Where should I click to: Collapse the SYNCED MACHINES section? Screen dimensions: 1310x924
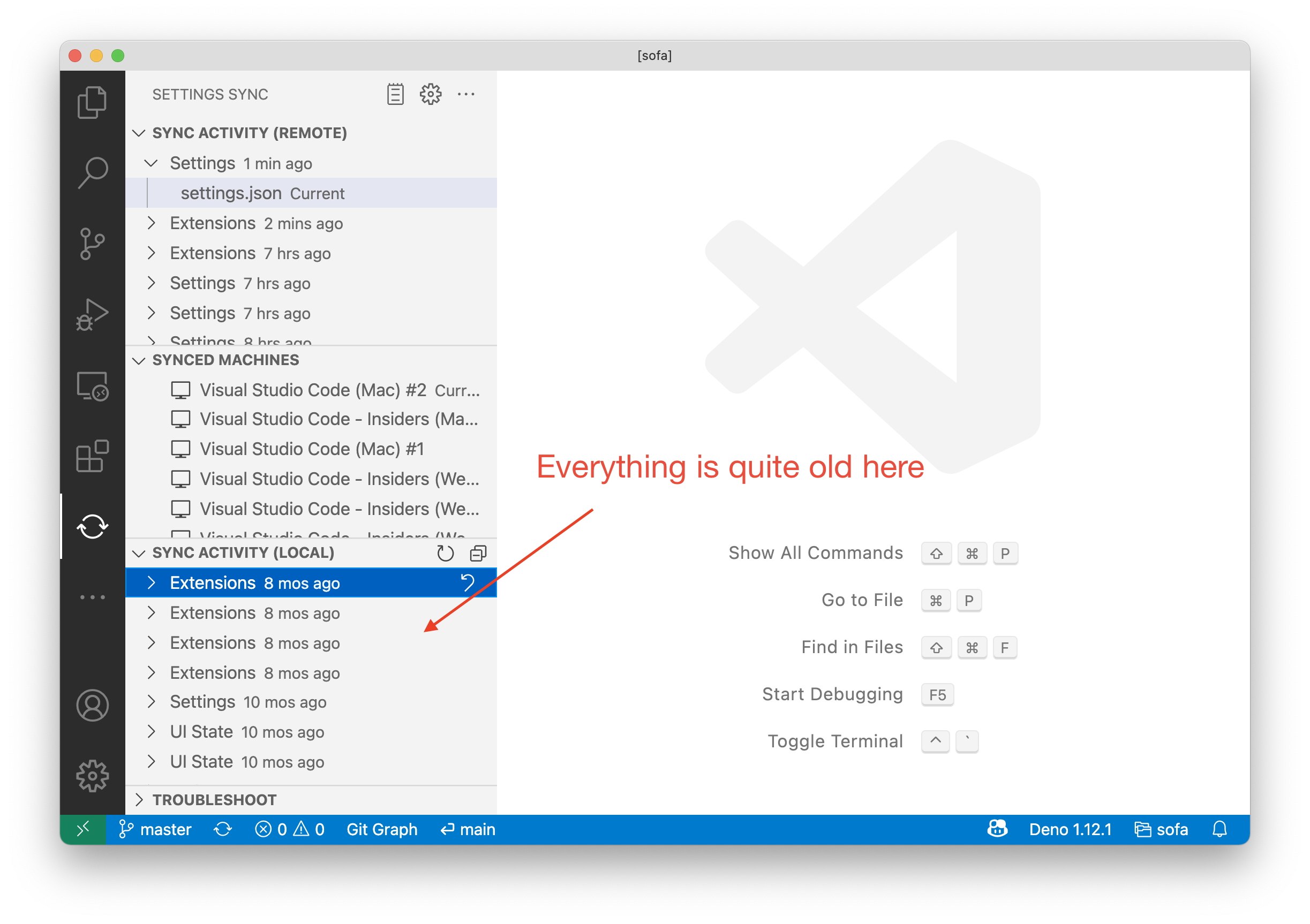tap(138, 360)
